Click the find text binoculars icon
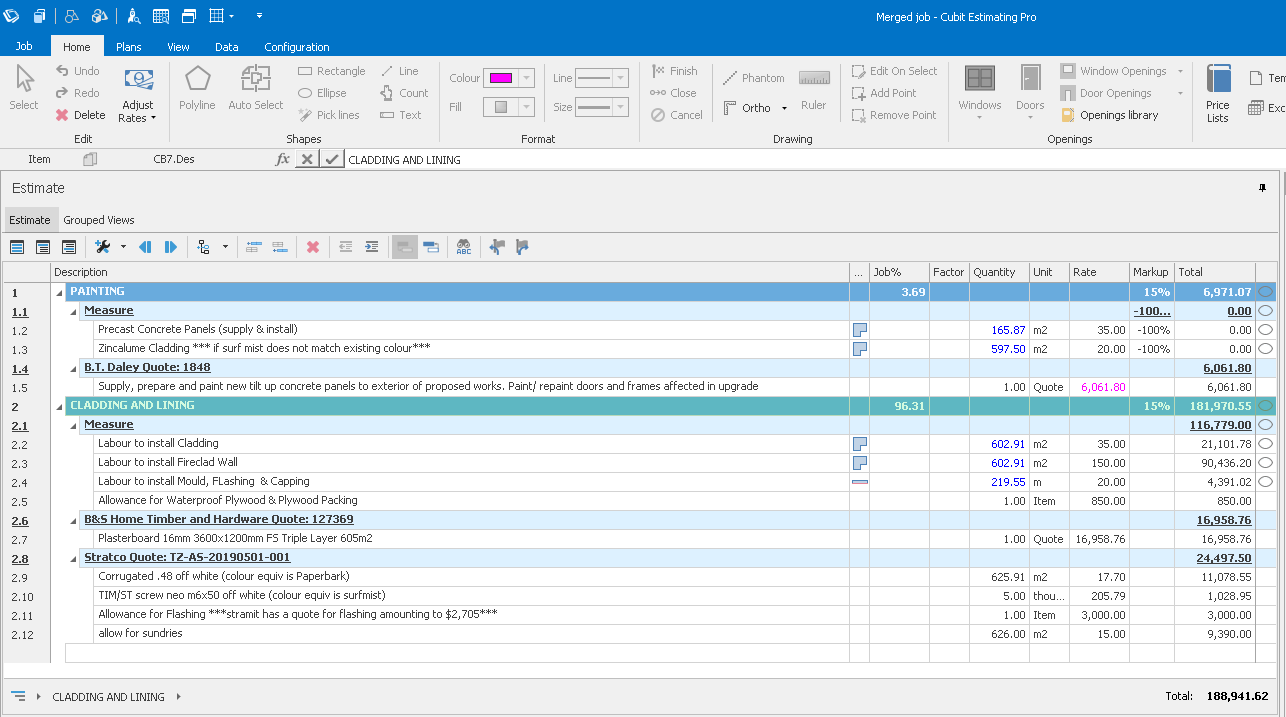The height and width of the screenshot is (717, 1286). click(x=463, y=247)
